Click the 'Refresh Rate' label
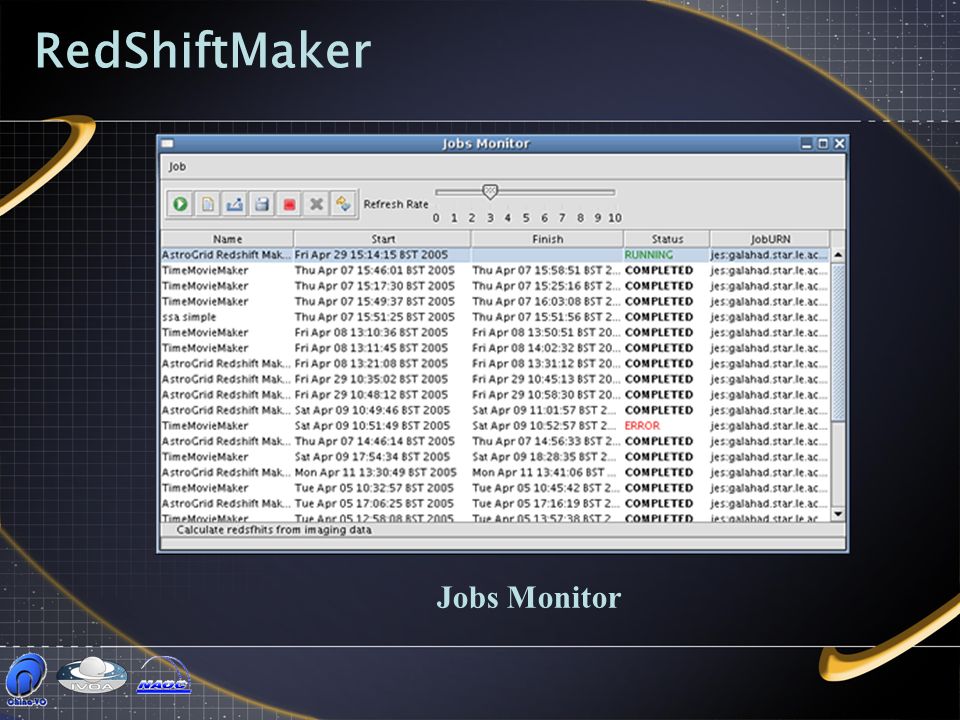 (x=396, y=204)
